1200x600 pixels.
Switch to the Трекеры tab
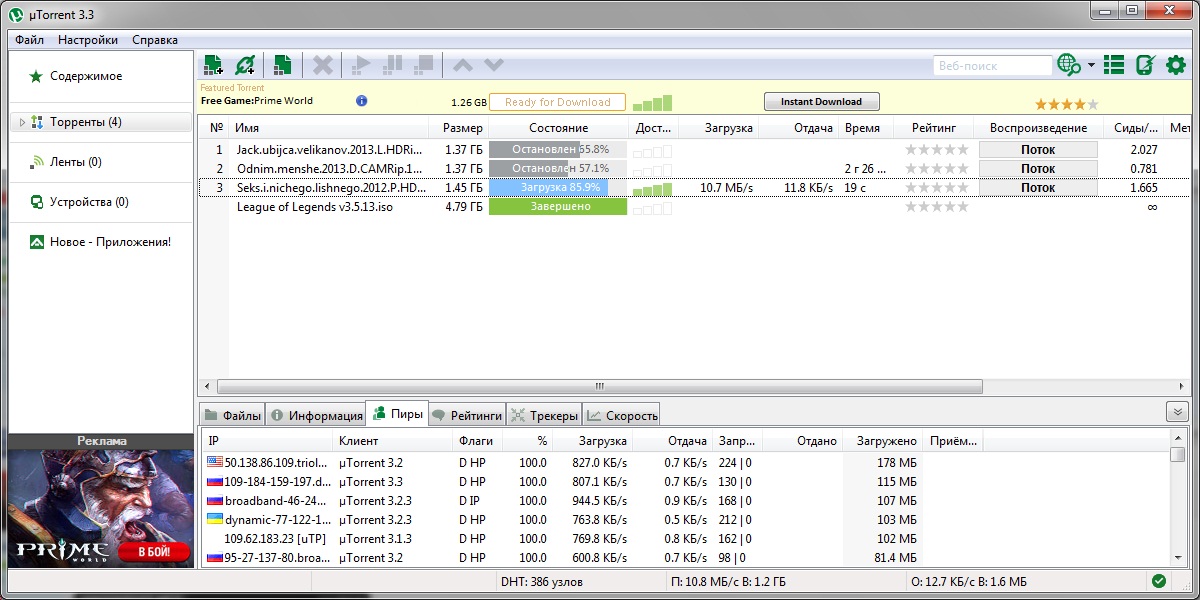(x=544, y=415)
